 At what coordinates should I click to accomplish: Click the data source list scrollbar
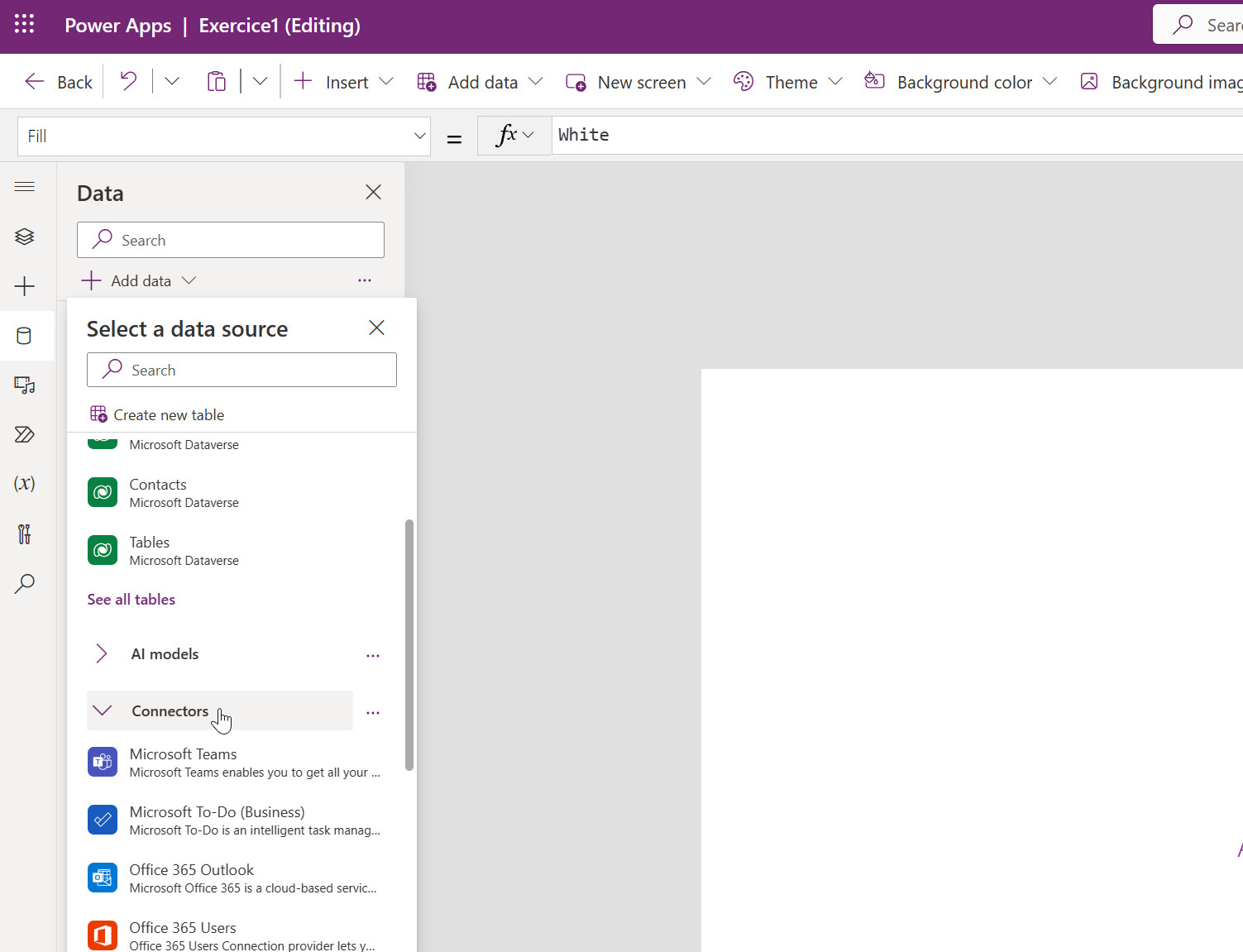(409, 645)
